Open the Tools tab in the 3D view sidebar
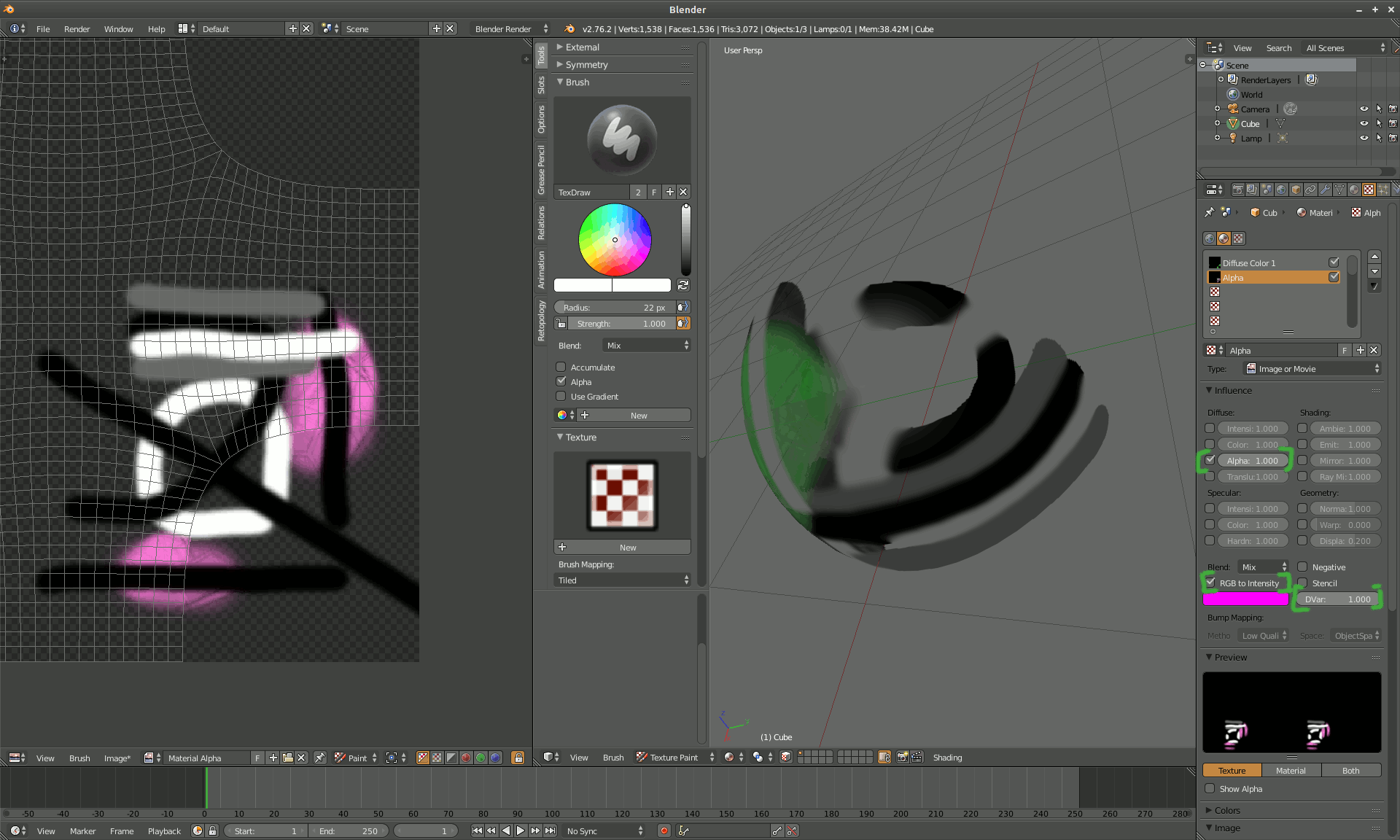The image size is (1400, 840). point(542,54)
